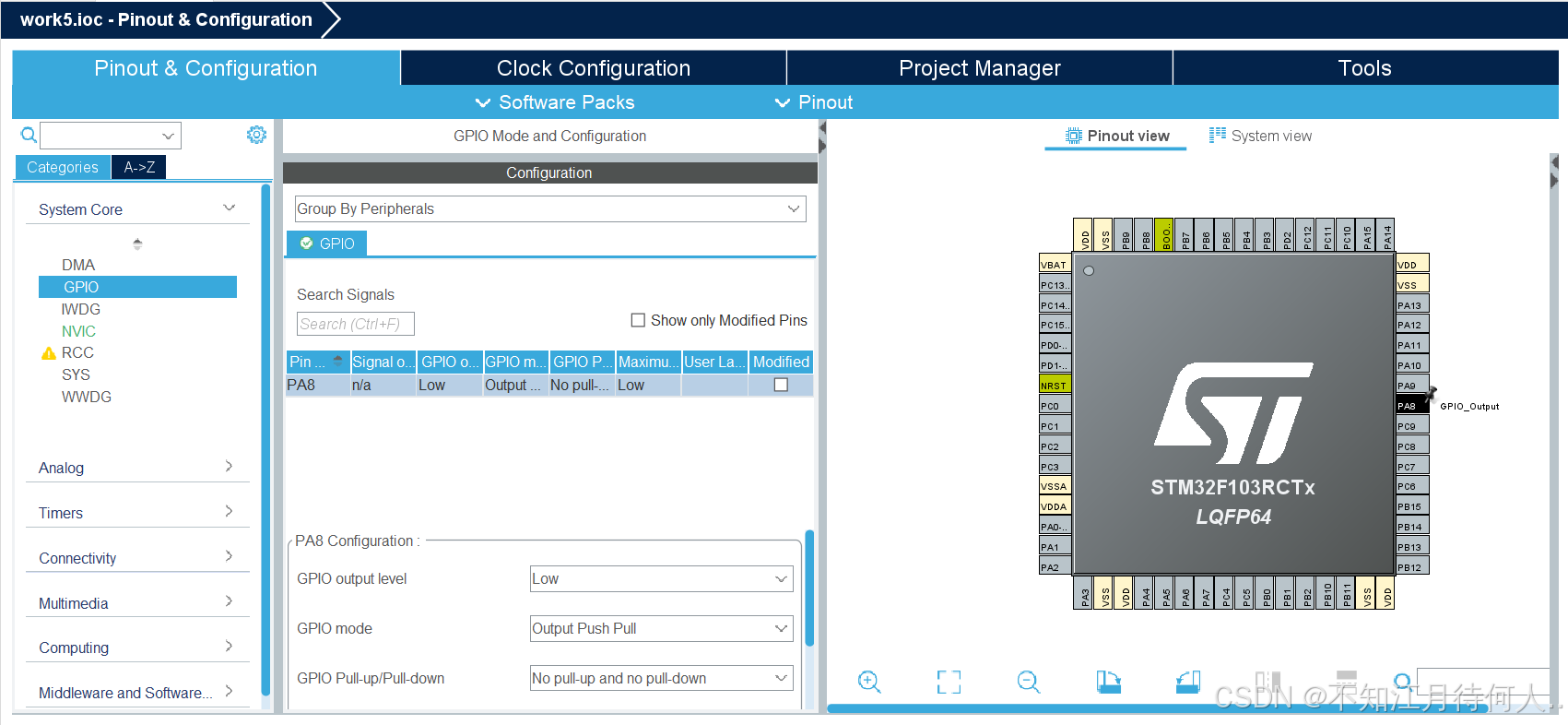The image size is (1568, 725).
Task: Sort table by Pin name column header
Action: 317,362
